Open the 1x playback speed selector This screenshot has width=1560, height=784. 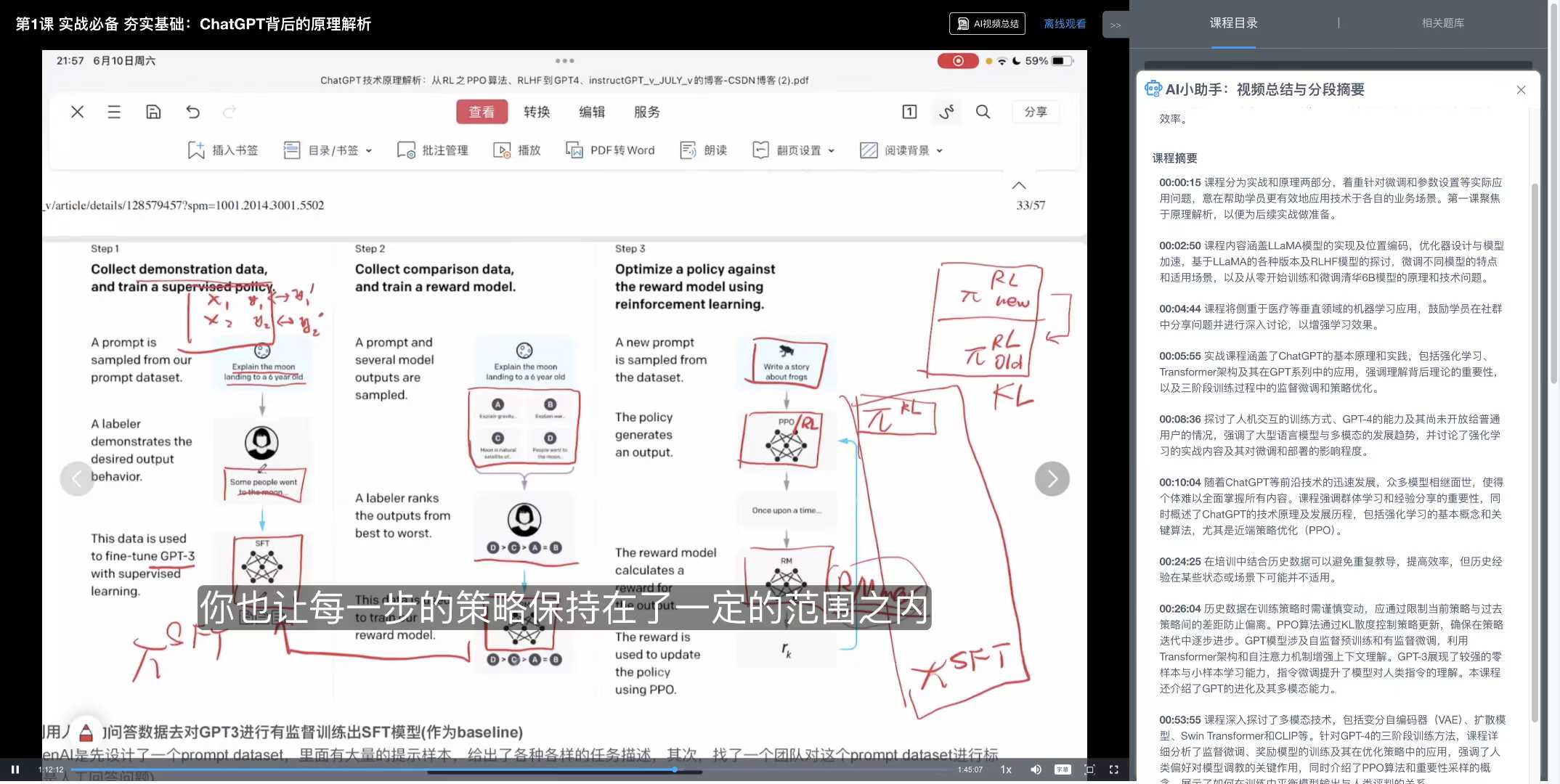[x=1006, y=769]
